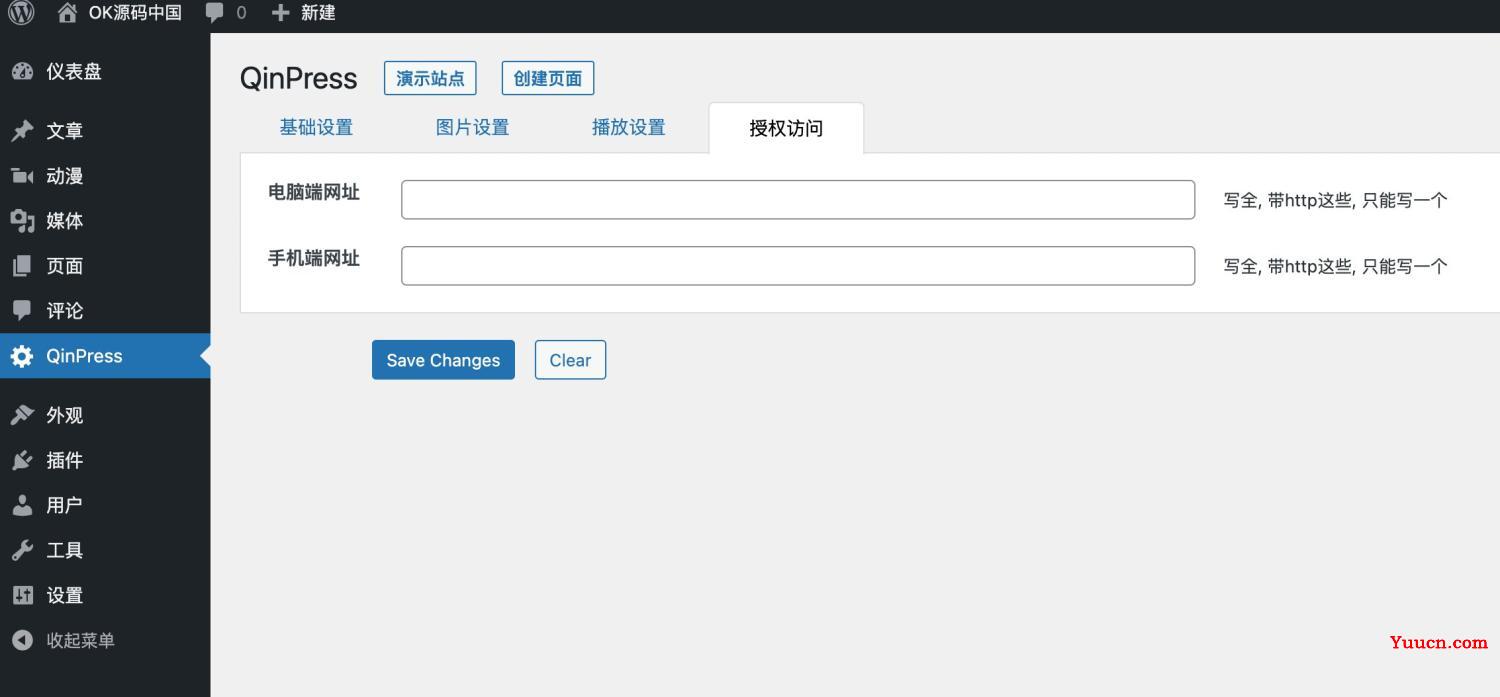1500x697 pixels.
Task: Switch to the 基础设置 tab
Action: (316, 127)
